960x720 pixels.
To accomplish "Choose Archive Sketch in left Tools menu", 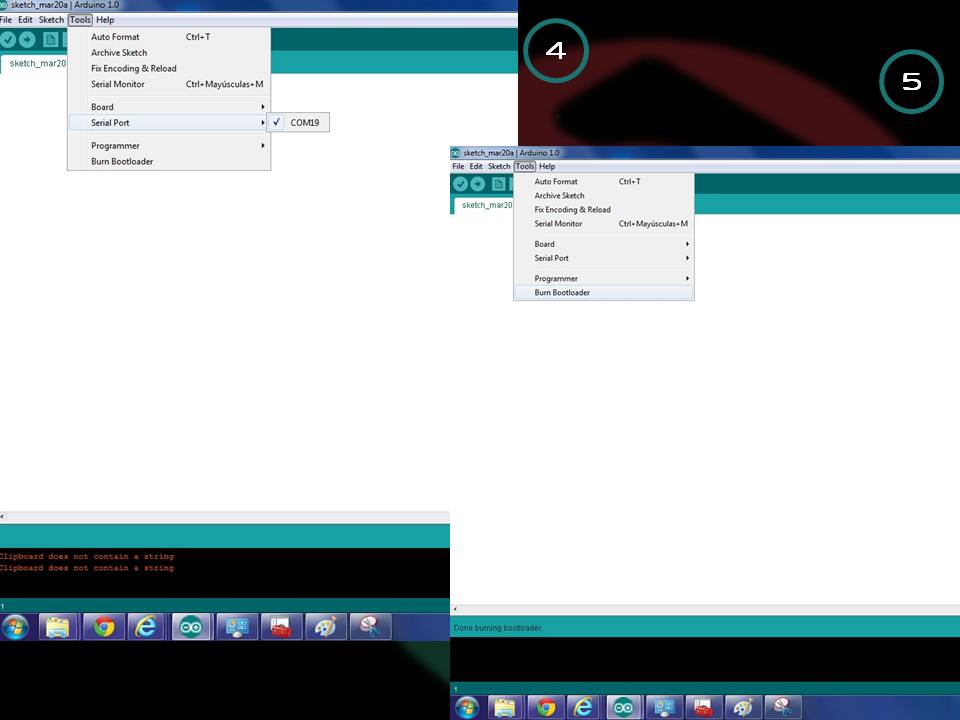I will (169, 53).
